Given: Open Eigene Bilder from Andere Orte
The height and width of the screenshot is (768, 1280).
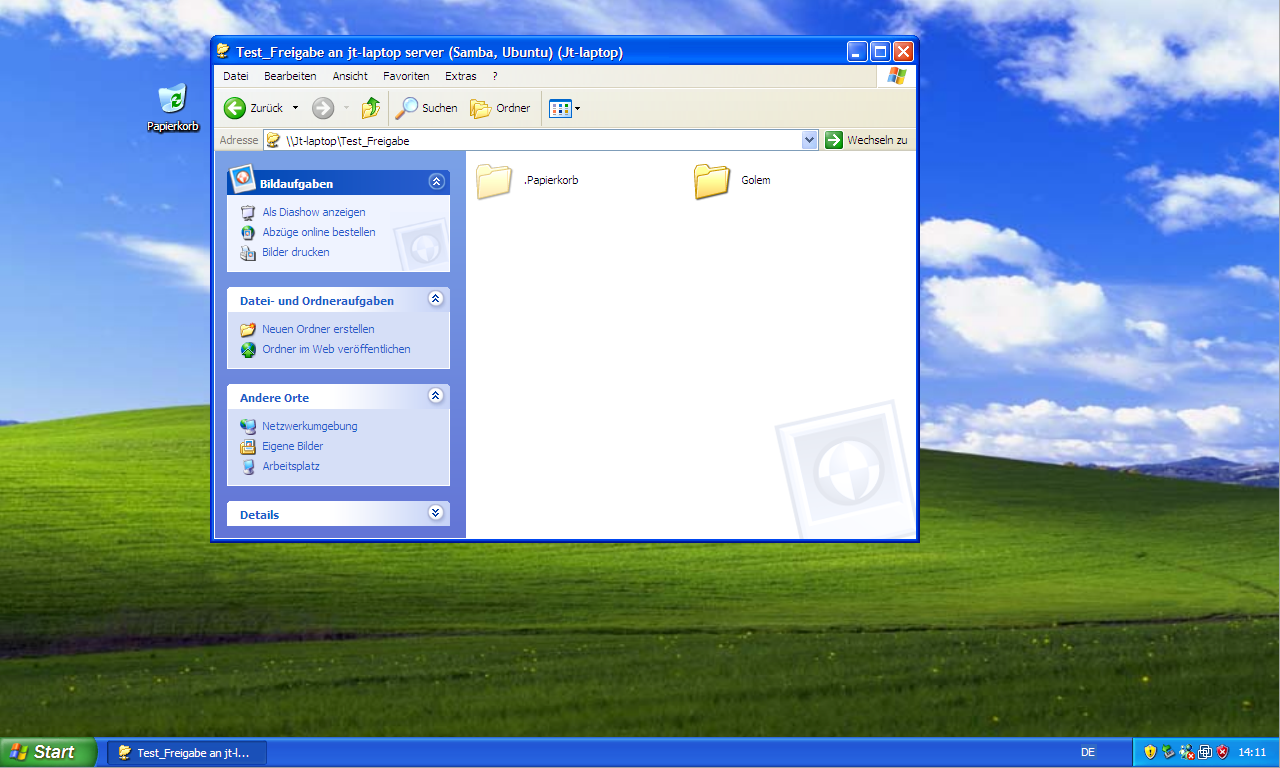Looking at the screenshot, I should tap(293, 446).
